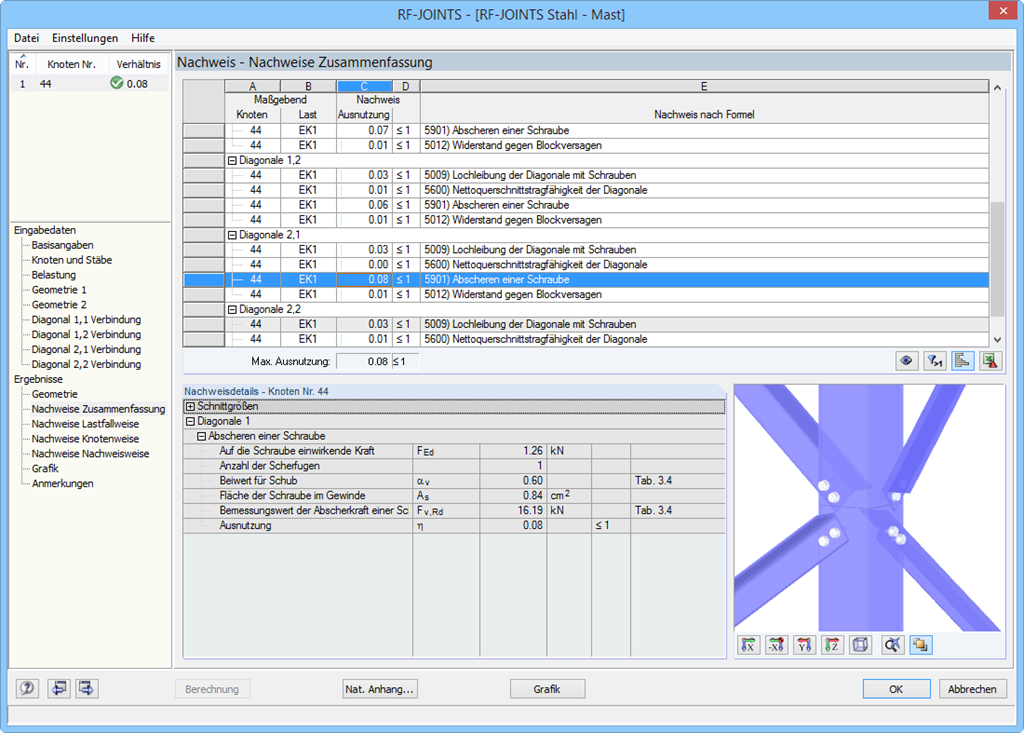Open Diagonal 2,2 Verbindung
The width and height of the screenshot is (1024, 733).
(x=86, y=365)
